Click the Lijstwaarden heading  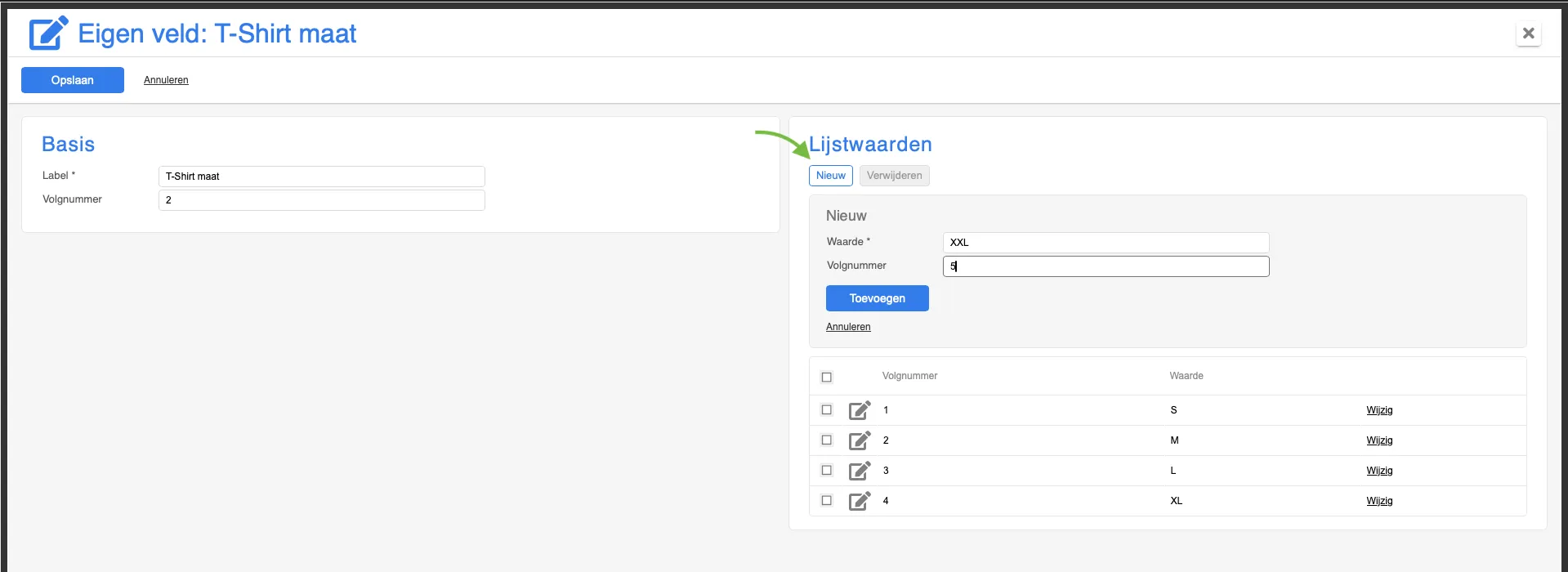tap(870, 145)
